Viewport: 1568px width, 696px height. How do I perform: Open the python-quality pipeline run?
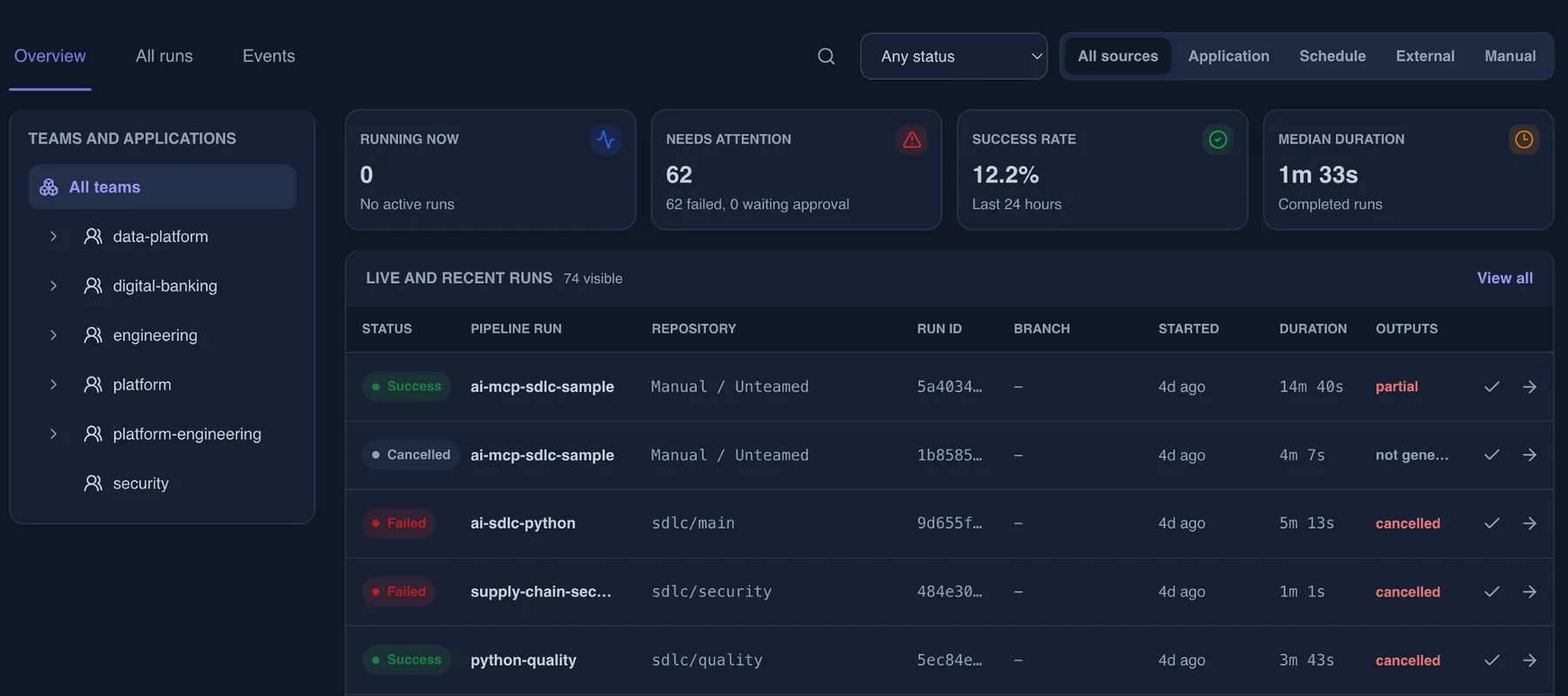[524, 660]
